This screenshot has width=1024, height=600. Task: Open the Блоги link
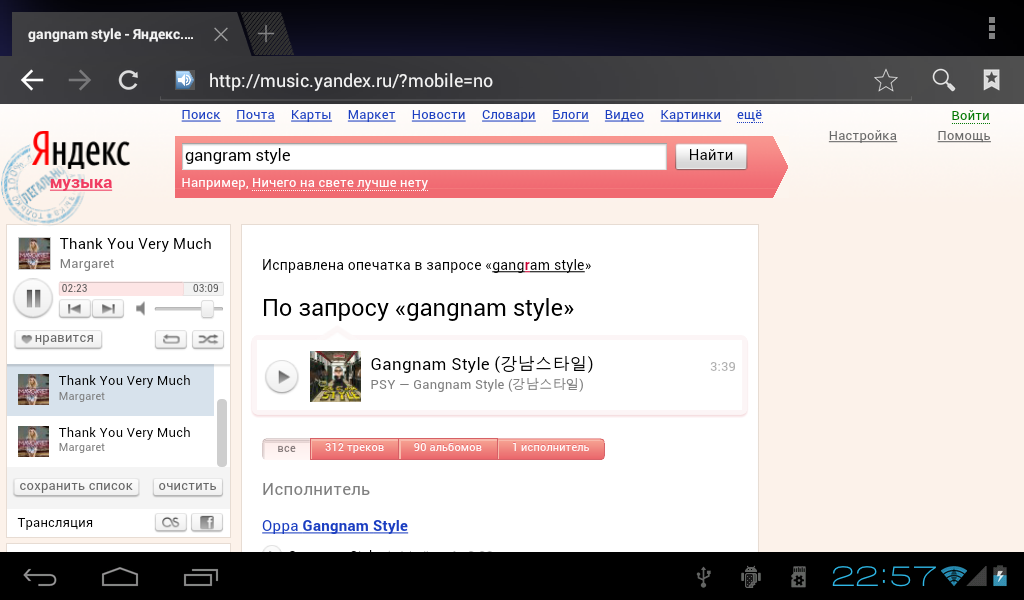(570, 115)
